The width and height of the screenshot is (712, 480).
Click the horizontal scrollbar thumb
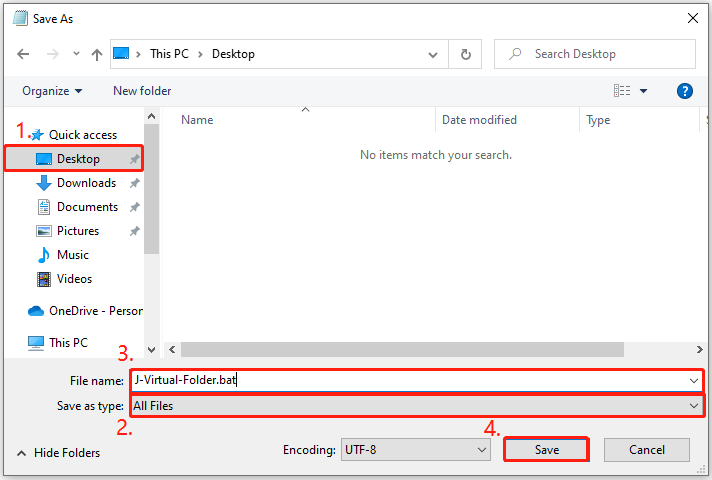tap(402, 350)
